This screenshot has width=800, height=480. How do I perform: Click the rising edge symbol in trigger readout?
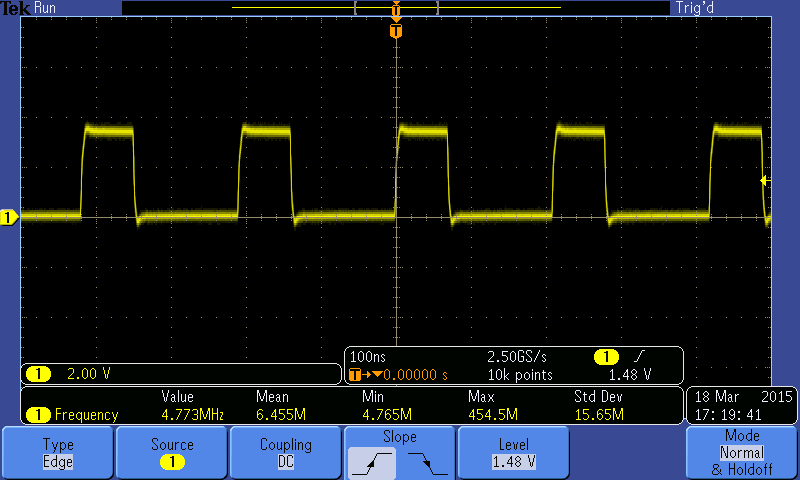click(639, 356)
